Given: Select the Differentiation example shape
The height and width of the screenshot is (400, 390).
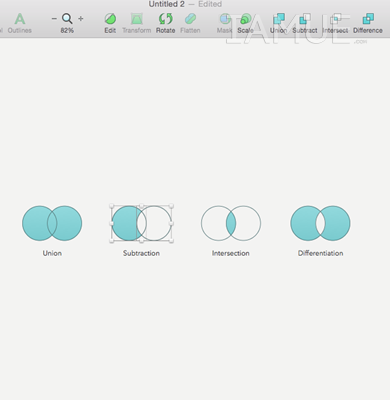Looking at the screenshot, I should [x=320, y=223].
